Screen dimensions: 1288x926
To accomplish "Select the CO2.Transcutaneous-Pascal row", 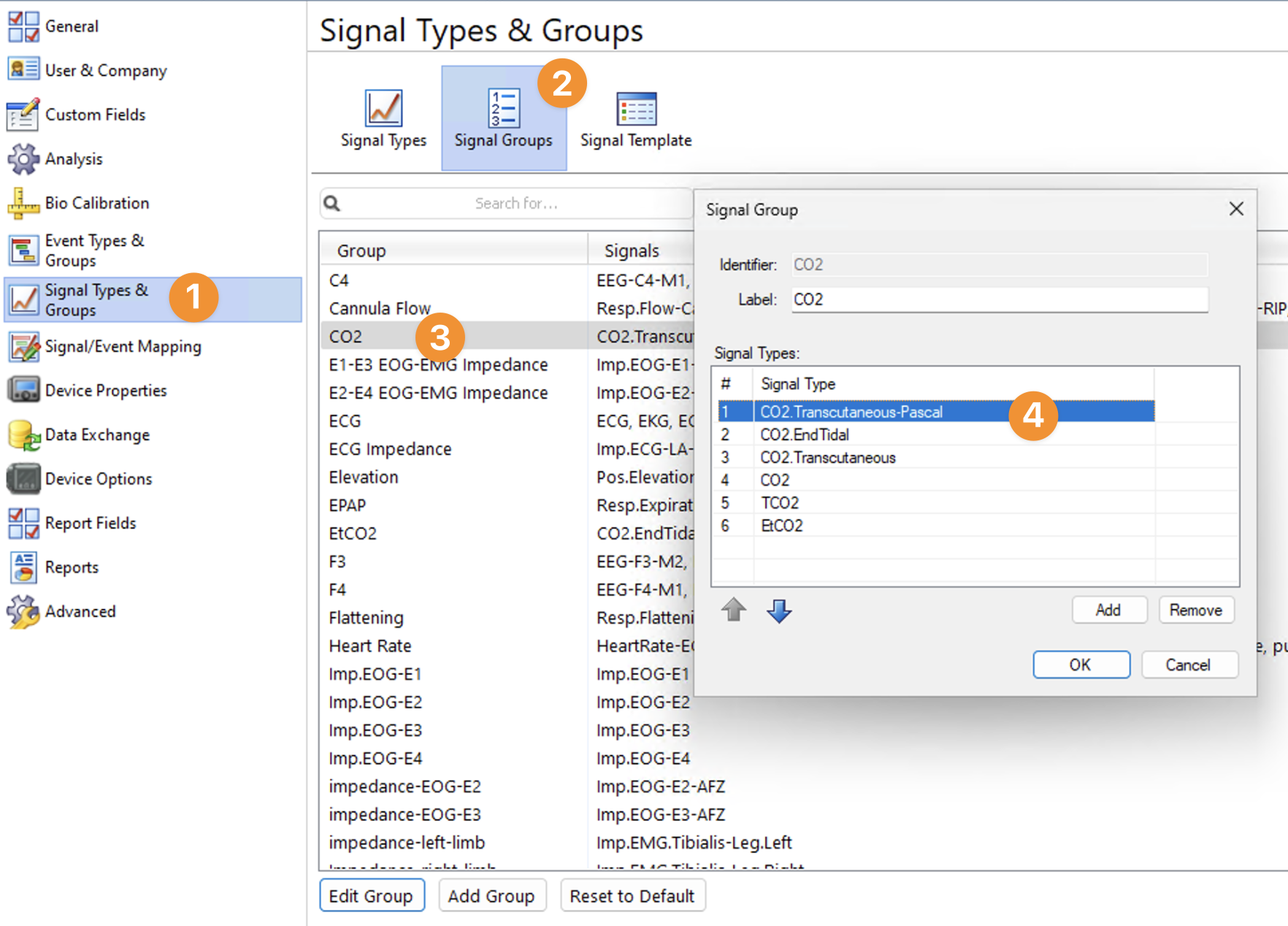I will [x=935, y=412].
